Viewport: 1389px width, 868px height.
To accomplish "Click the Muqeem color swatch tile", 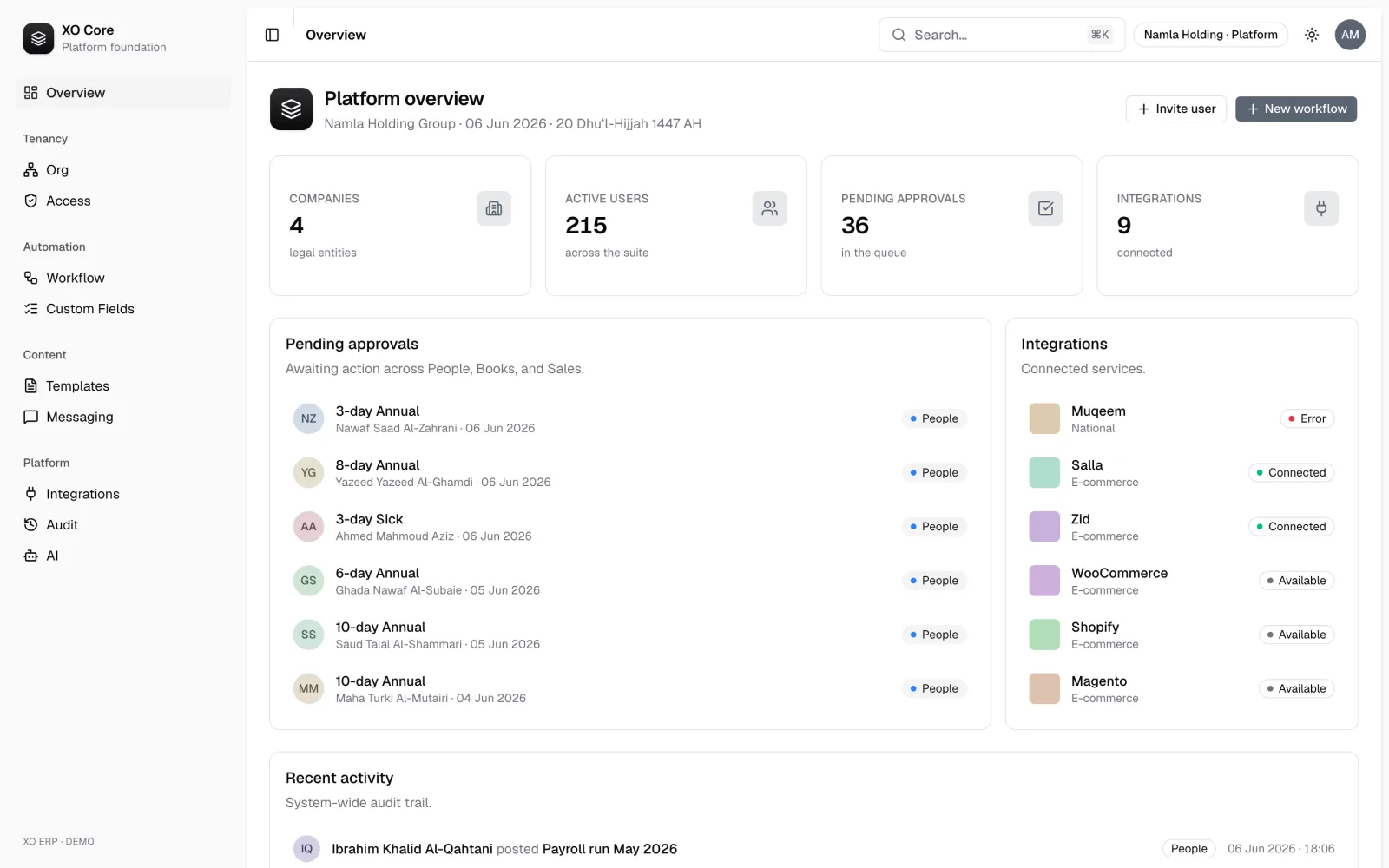I will [x=1044, y=418].
